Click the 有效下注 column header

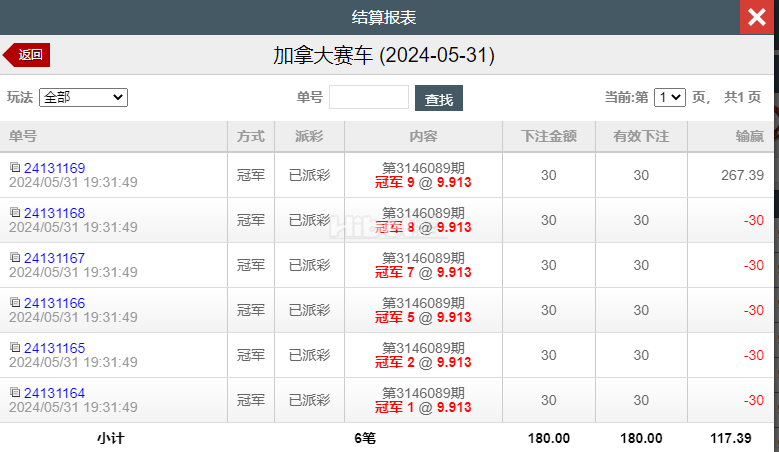[641, 136]
